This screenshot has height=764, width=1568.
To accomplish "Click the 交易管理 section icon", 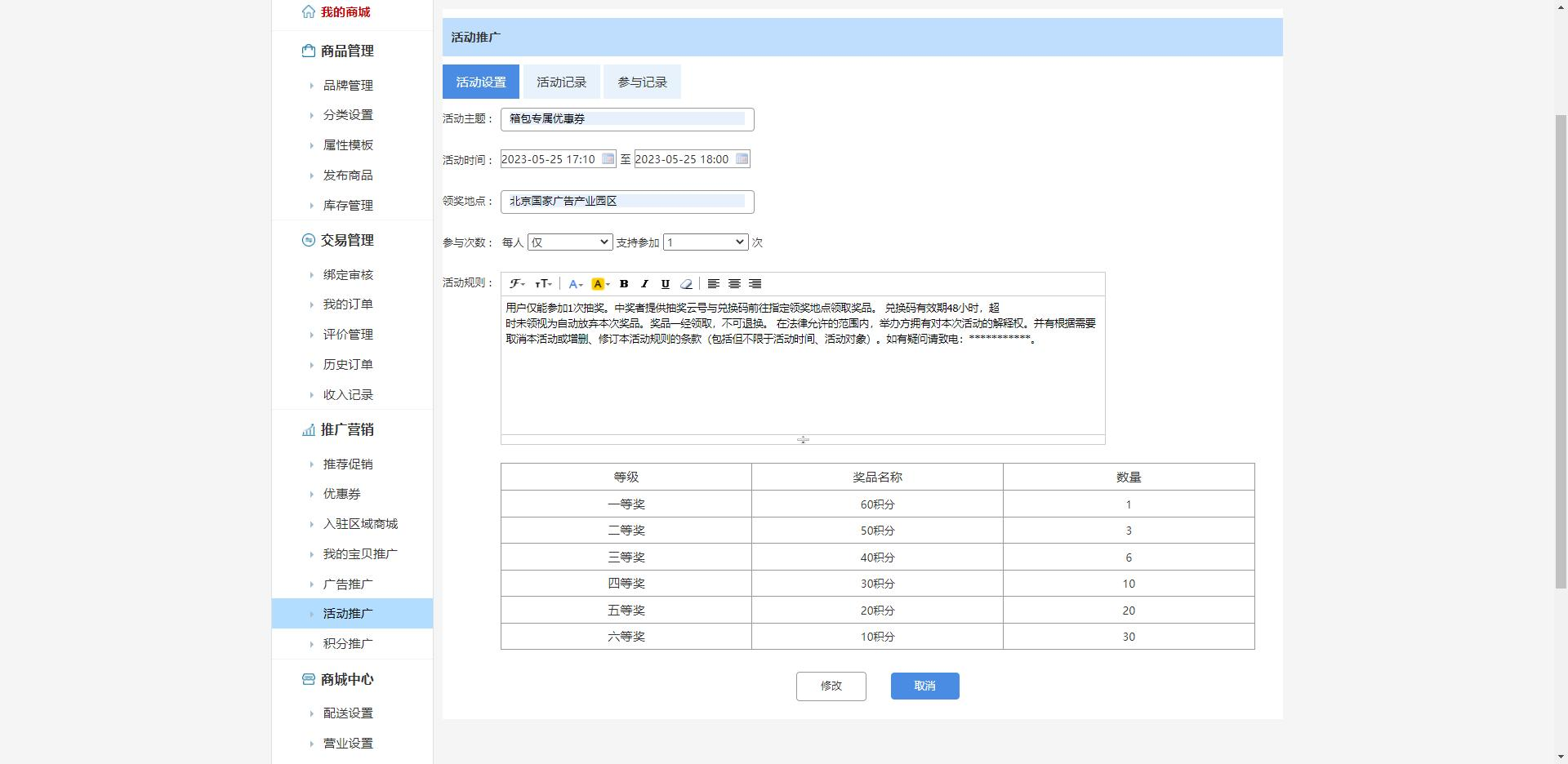I will pos(308,240).
